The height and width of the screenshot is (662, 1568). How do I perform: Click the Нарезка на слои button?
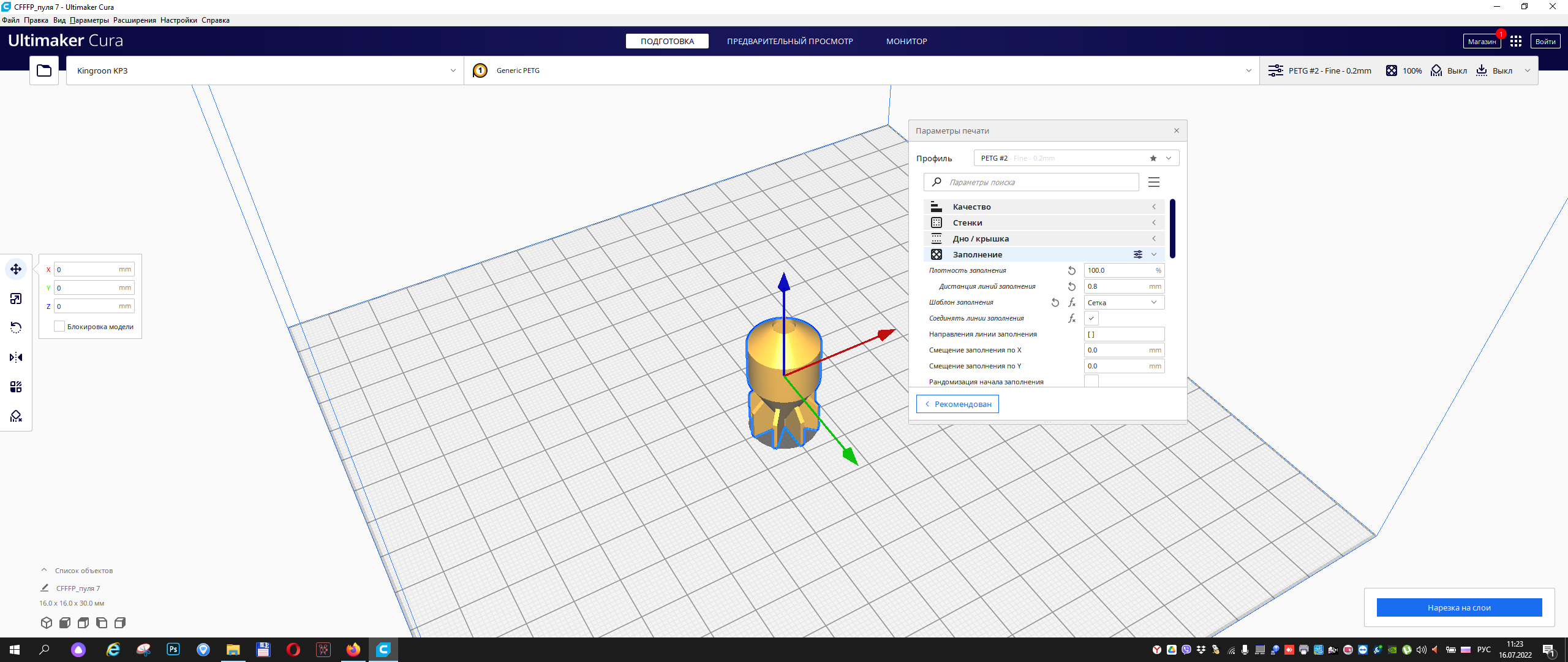tap(1459, 607)
